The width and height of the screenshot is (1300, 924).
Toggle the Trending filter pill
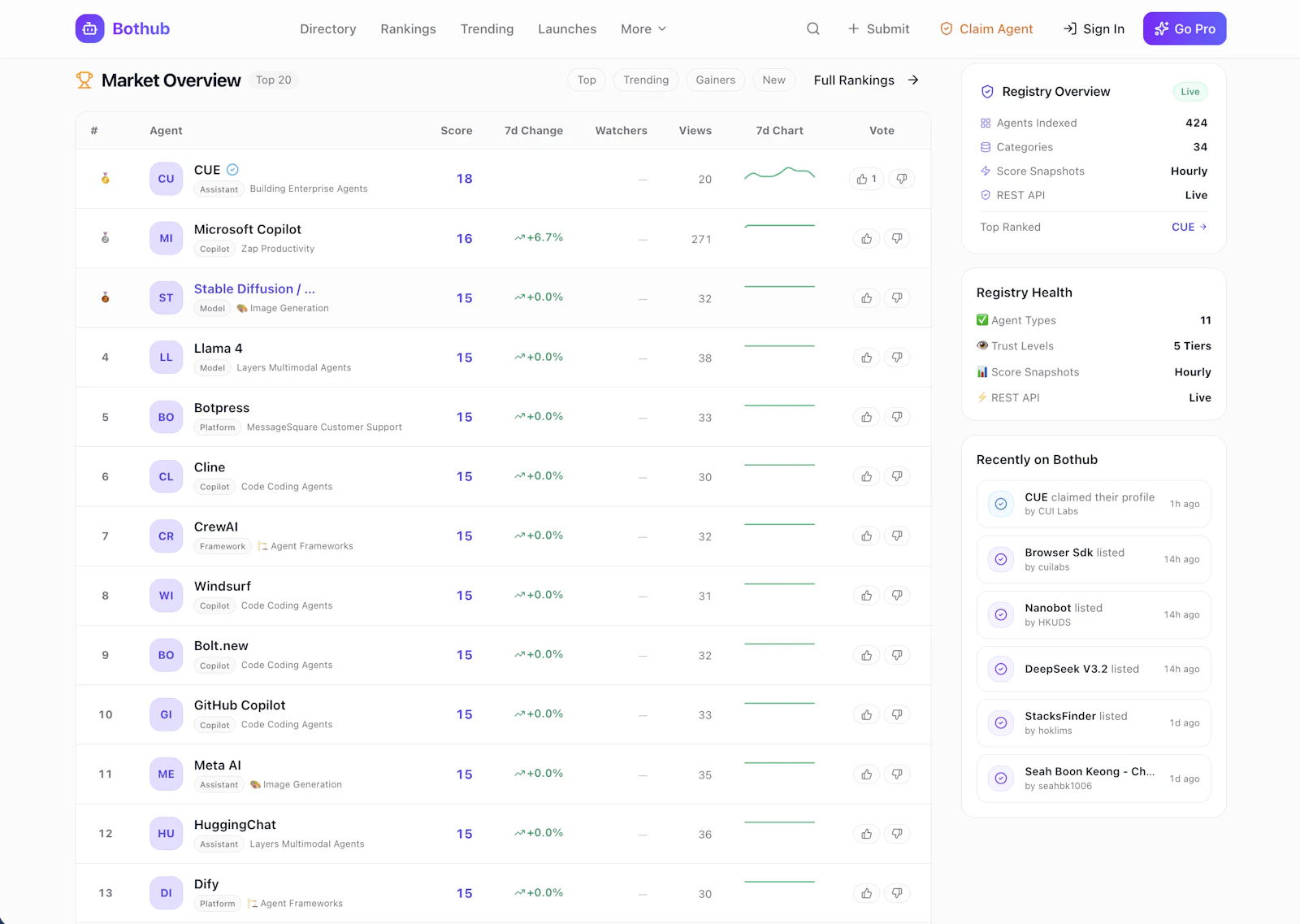pos(646,80)
